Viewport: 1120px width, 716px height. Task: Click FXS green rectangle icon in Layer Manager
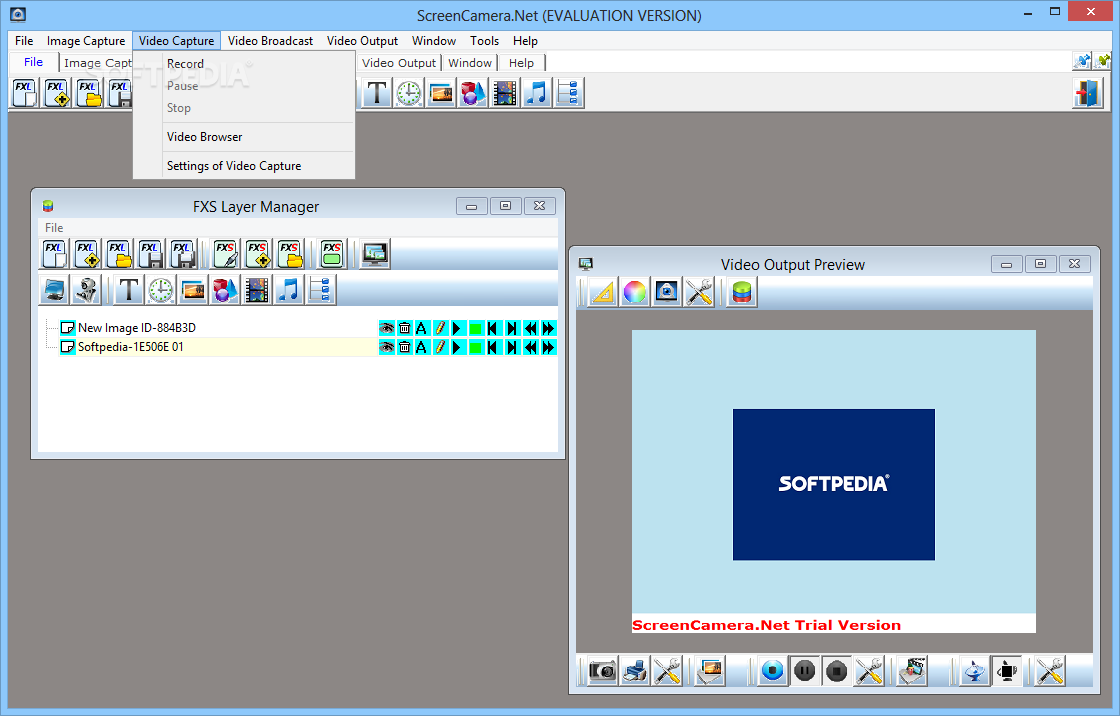[332, 254]
